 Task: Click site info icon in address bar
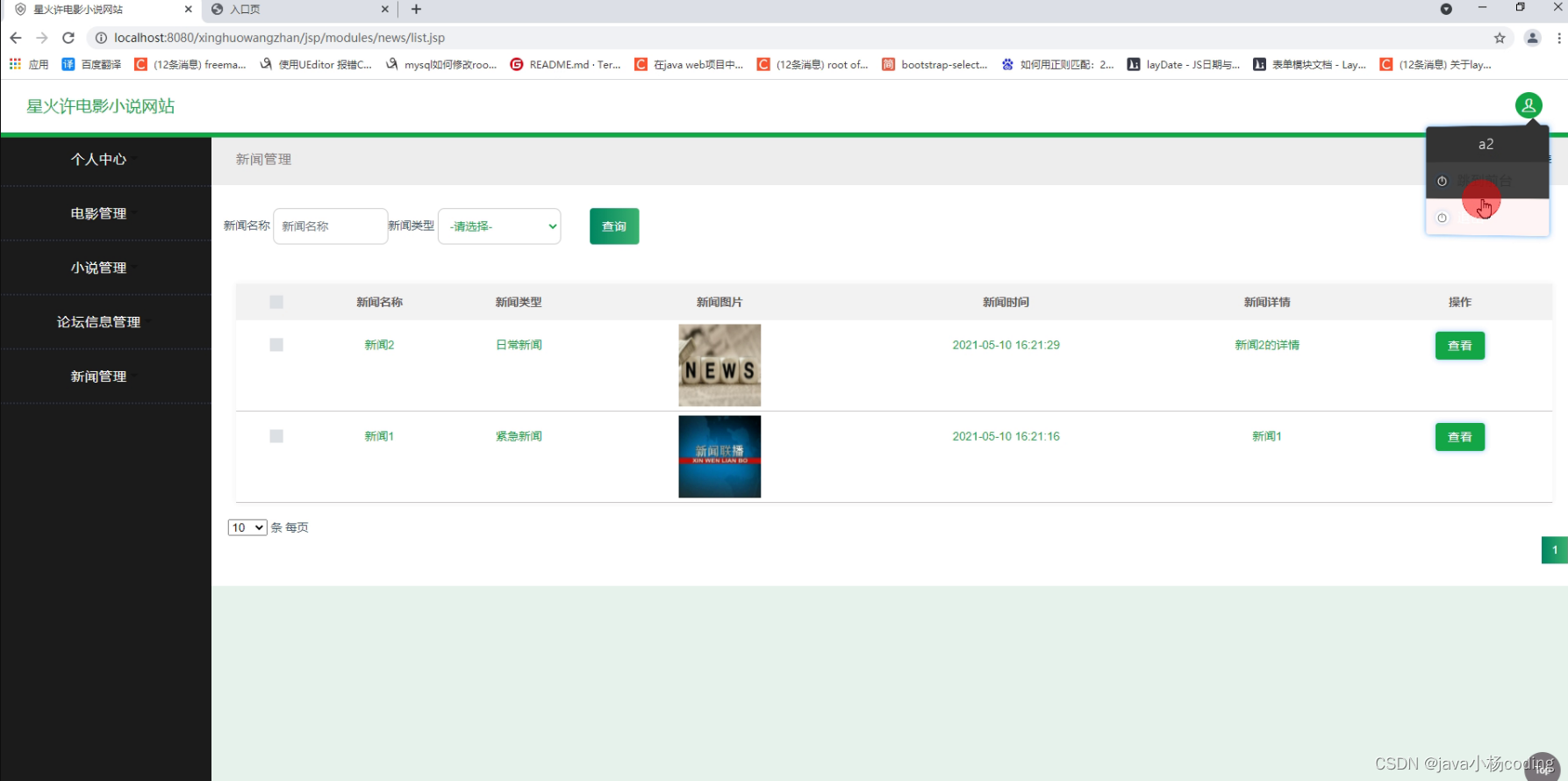101,38
